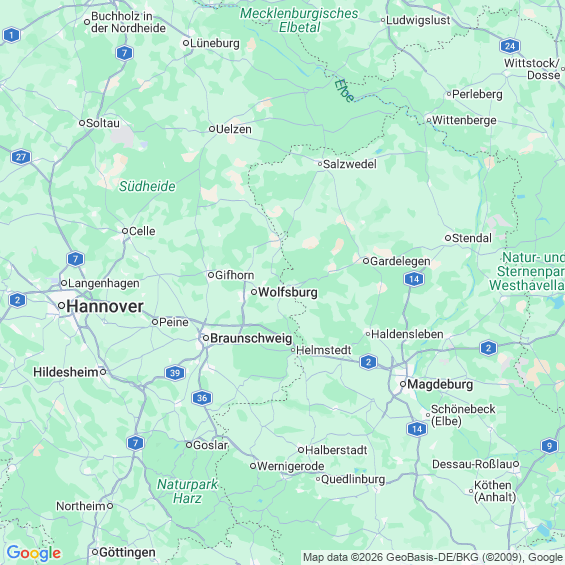The width and height of the screenshot is (565, 565).
Task: Select the Naturpark Harz label
Action: tap(187, 491)
